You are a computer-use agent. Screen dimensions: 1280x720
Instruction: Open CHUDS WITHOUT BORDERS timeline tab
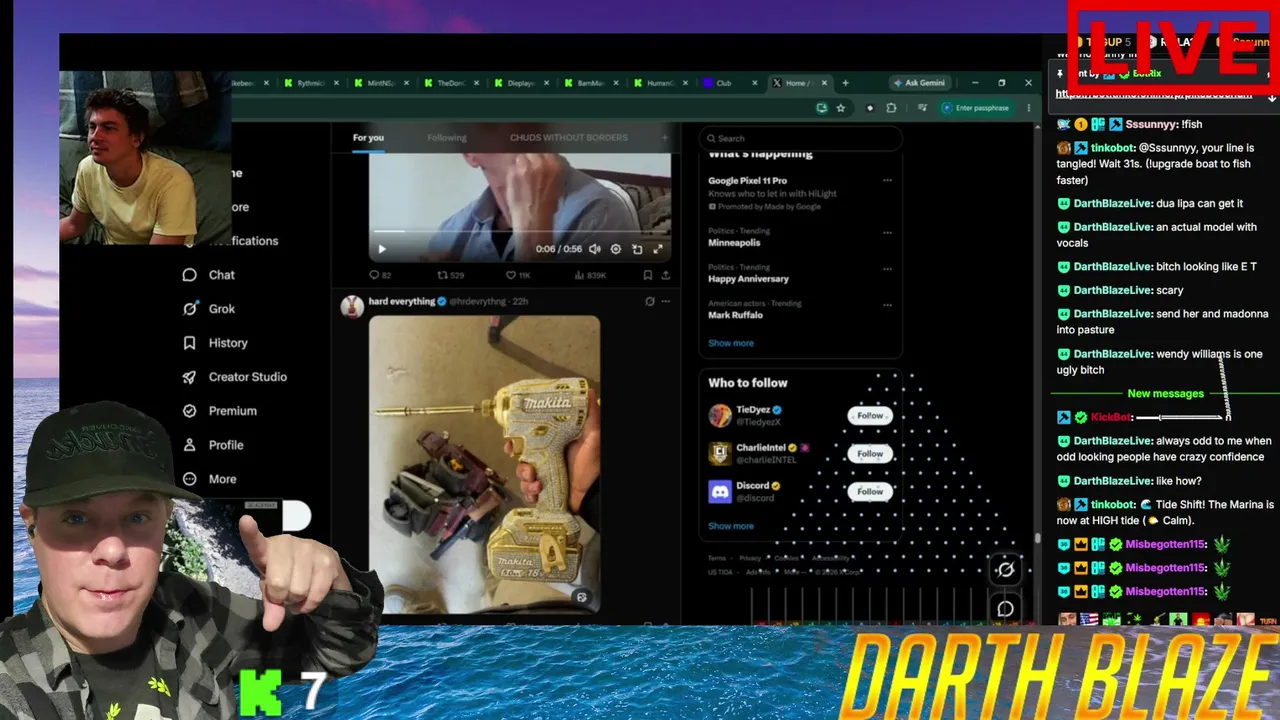(569, 138)
